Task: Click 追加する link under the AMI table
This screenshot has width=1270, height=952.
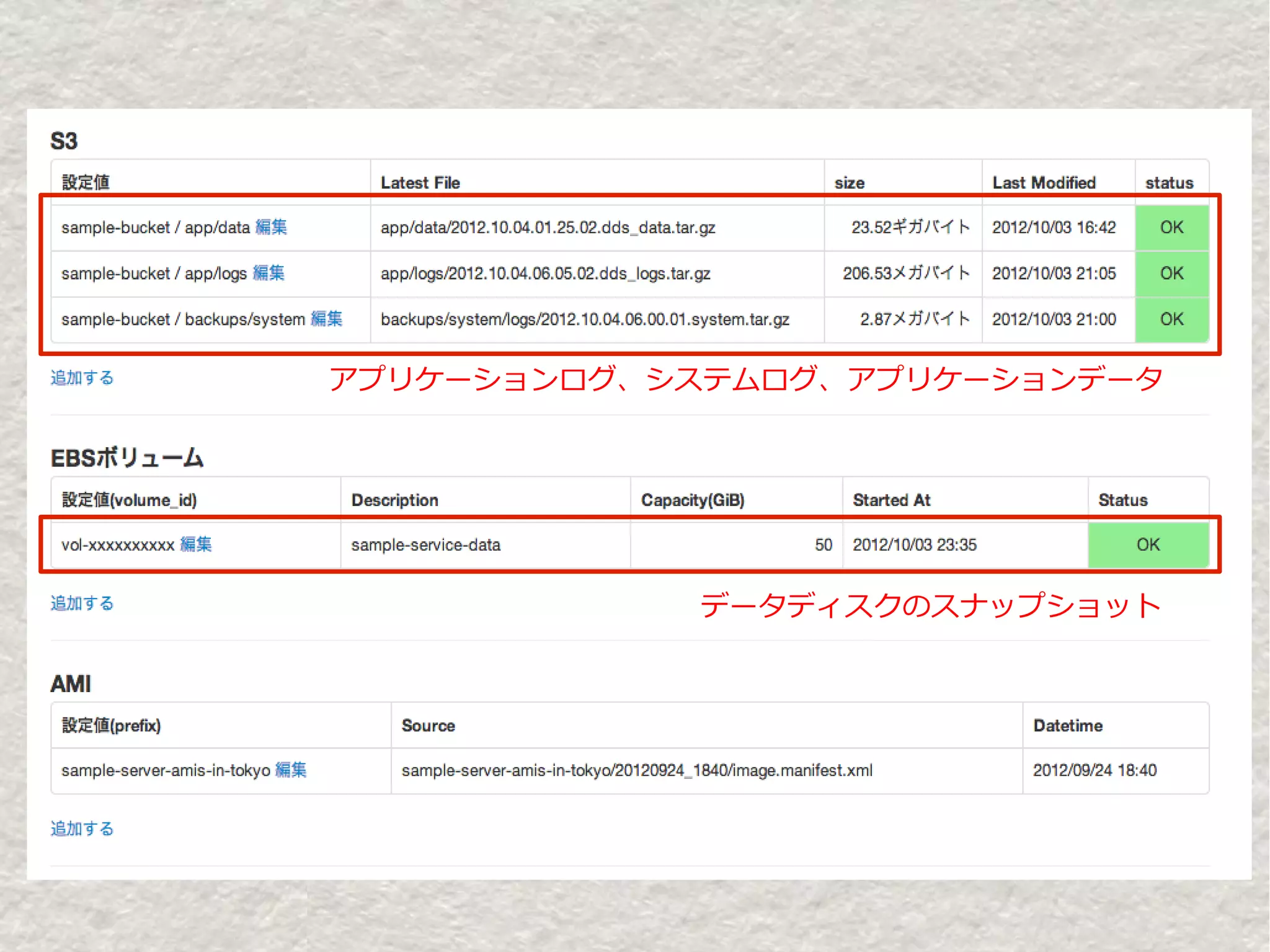Action: pos(82,829)
